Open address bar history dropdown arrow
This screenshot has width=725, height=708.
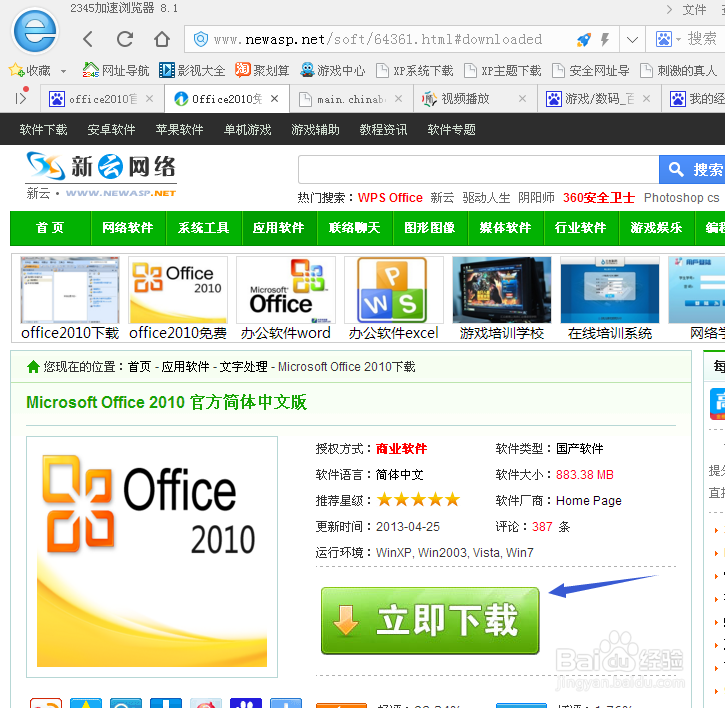click(x=632, y=40)
